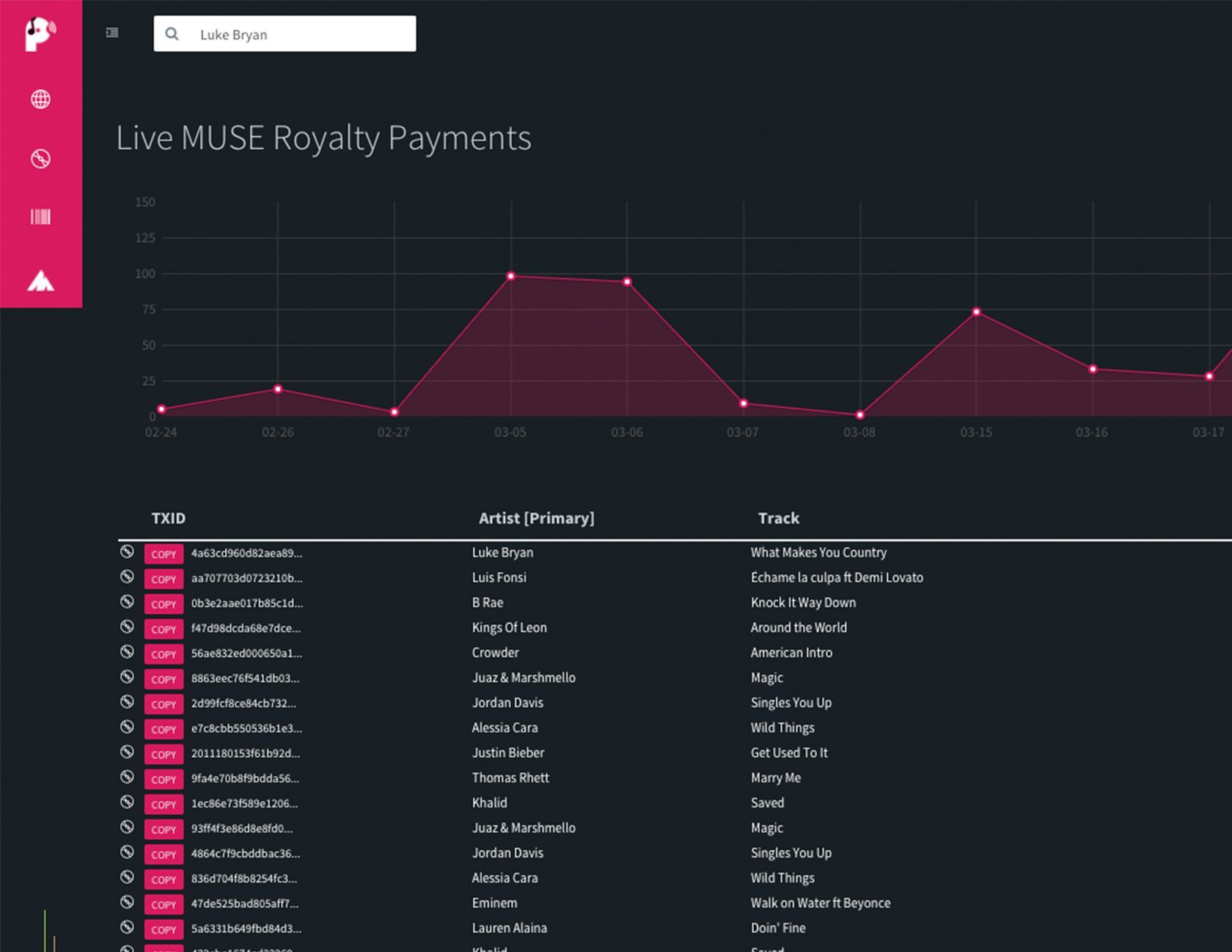Click track 'Walk on Water ft Beyonce'

[821, 903]
